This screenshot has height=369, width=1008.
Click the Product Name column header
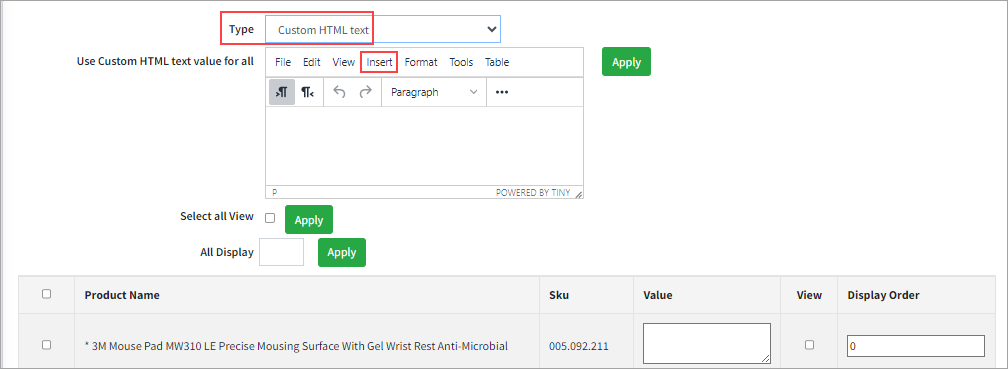click(122, 295)
